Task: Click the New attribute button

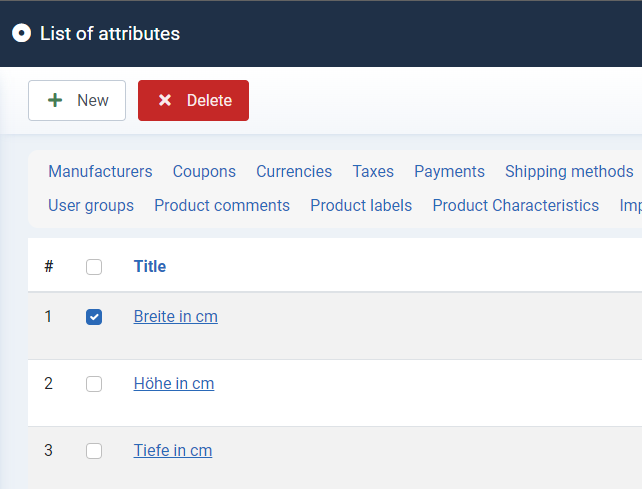Action: point(77,100)
